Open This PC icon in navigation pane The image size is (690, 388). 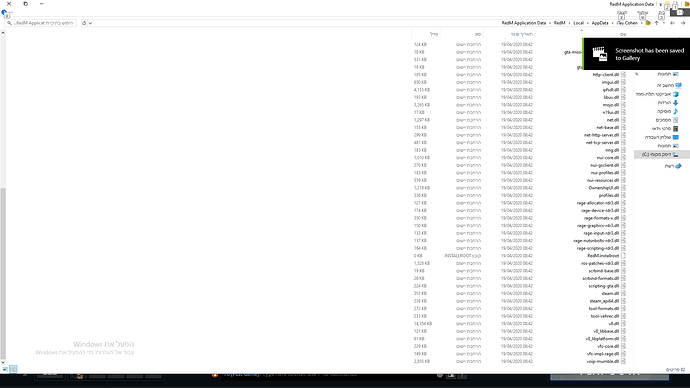[678, 85]
